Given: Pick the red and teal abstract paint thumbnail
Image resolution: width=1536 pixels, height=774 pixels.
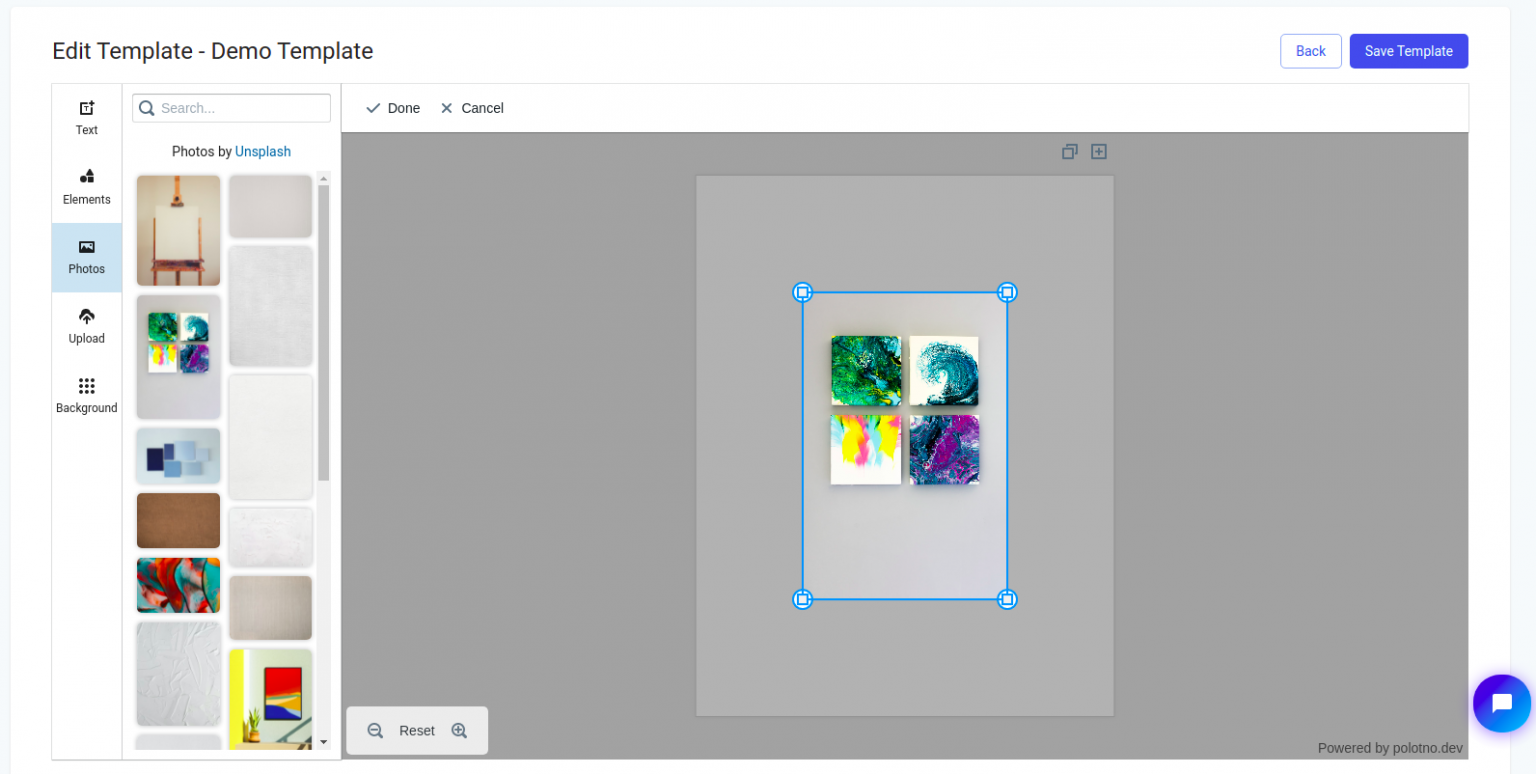Looking at the screenshot, I should 178,585.
